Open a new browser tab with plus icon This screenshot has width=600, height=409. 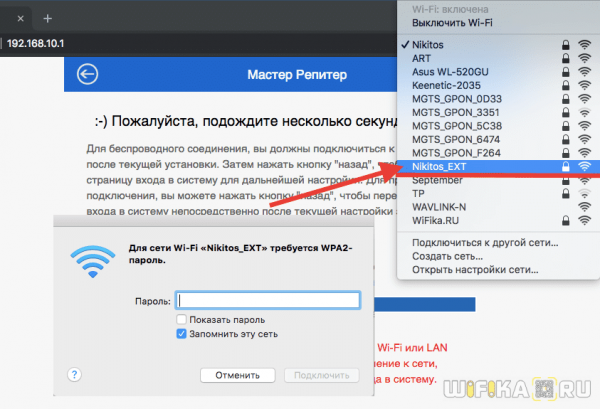pyautogui.click(x=47, y=18)
